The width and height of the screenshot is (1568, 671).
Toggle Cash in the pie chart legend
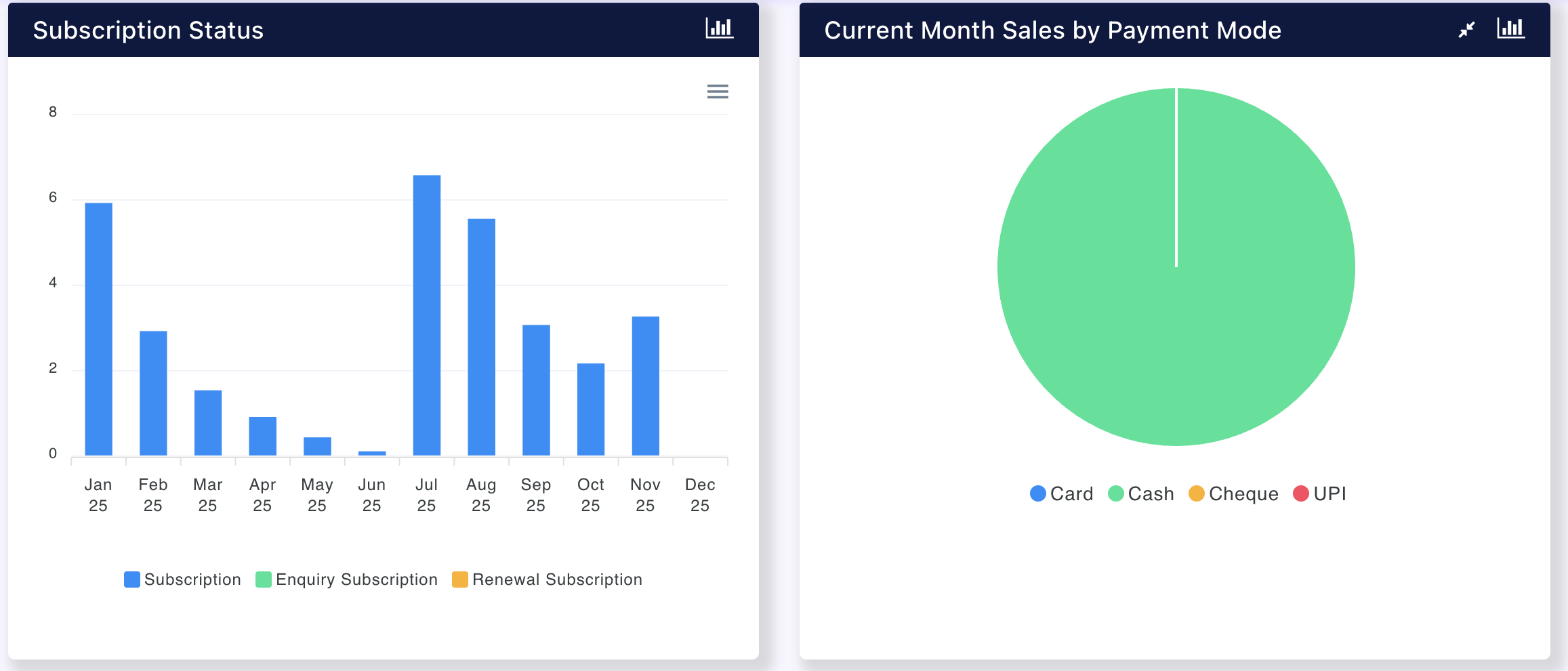pos(1141,493)
